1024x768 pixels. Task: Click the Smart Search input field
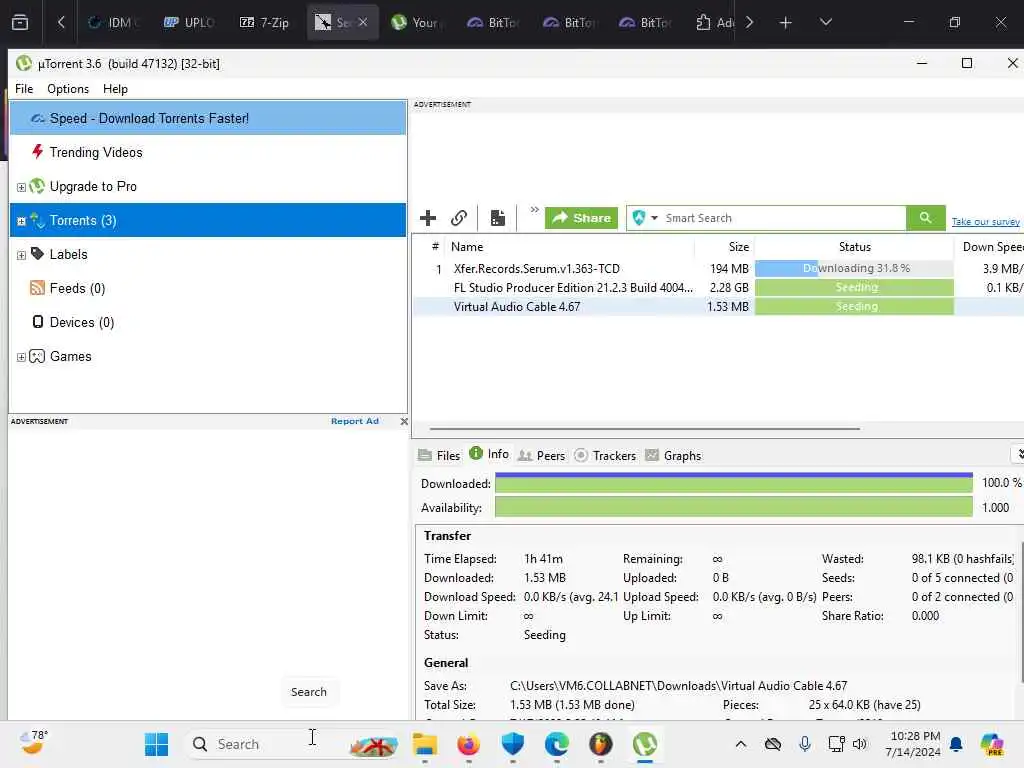(x=784, y=218)
